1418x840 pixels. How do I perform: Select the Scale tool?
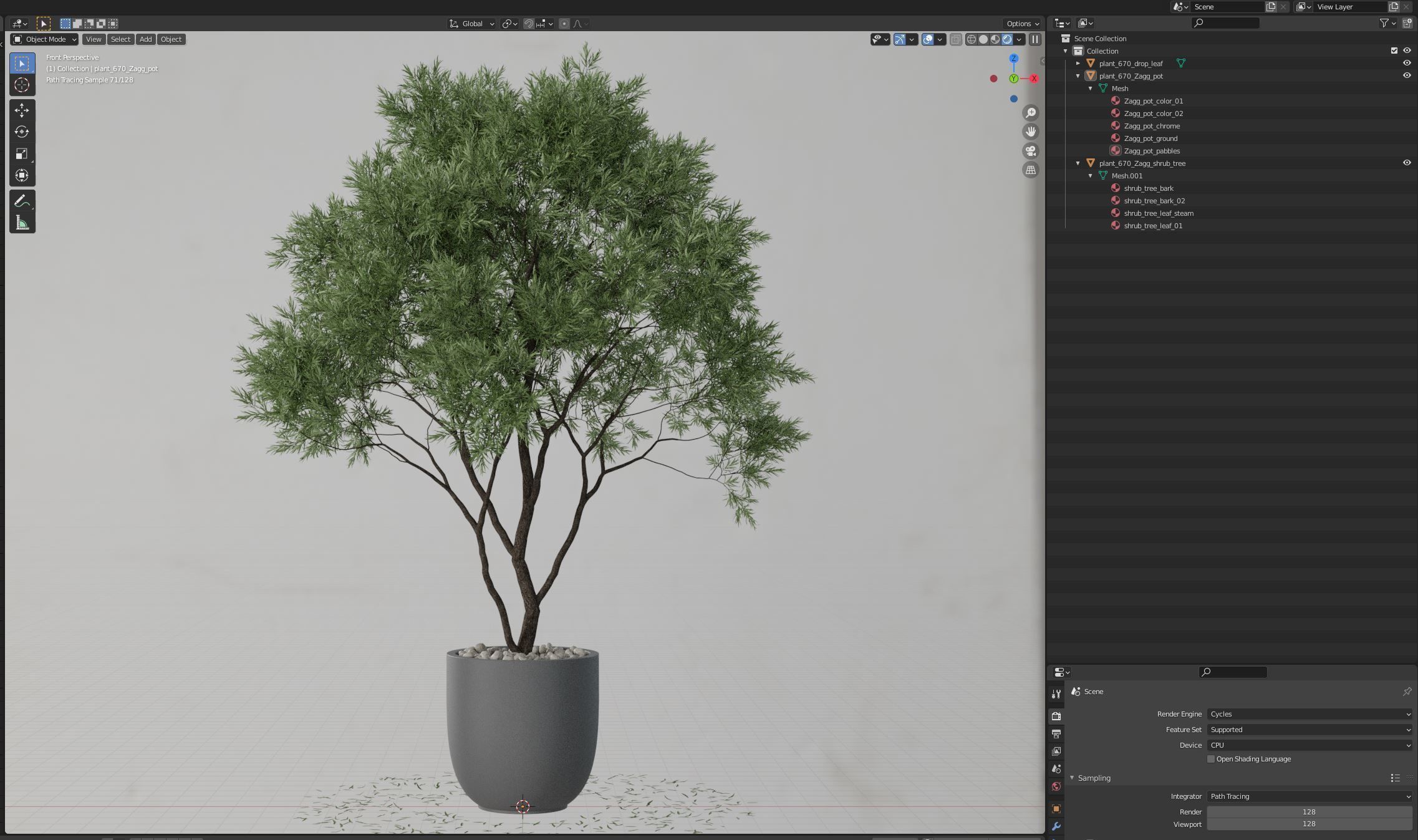pos(22,154)
